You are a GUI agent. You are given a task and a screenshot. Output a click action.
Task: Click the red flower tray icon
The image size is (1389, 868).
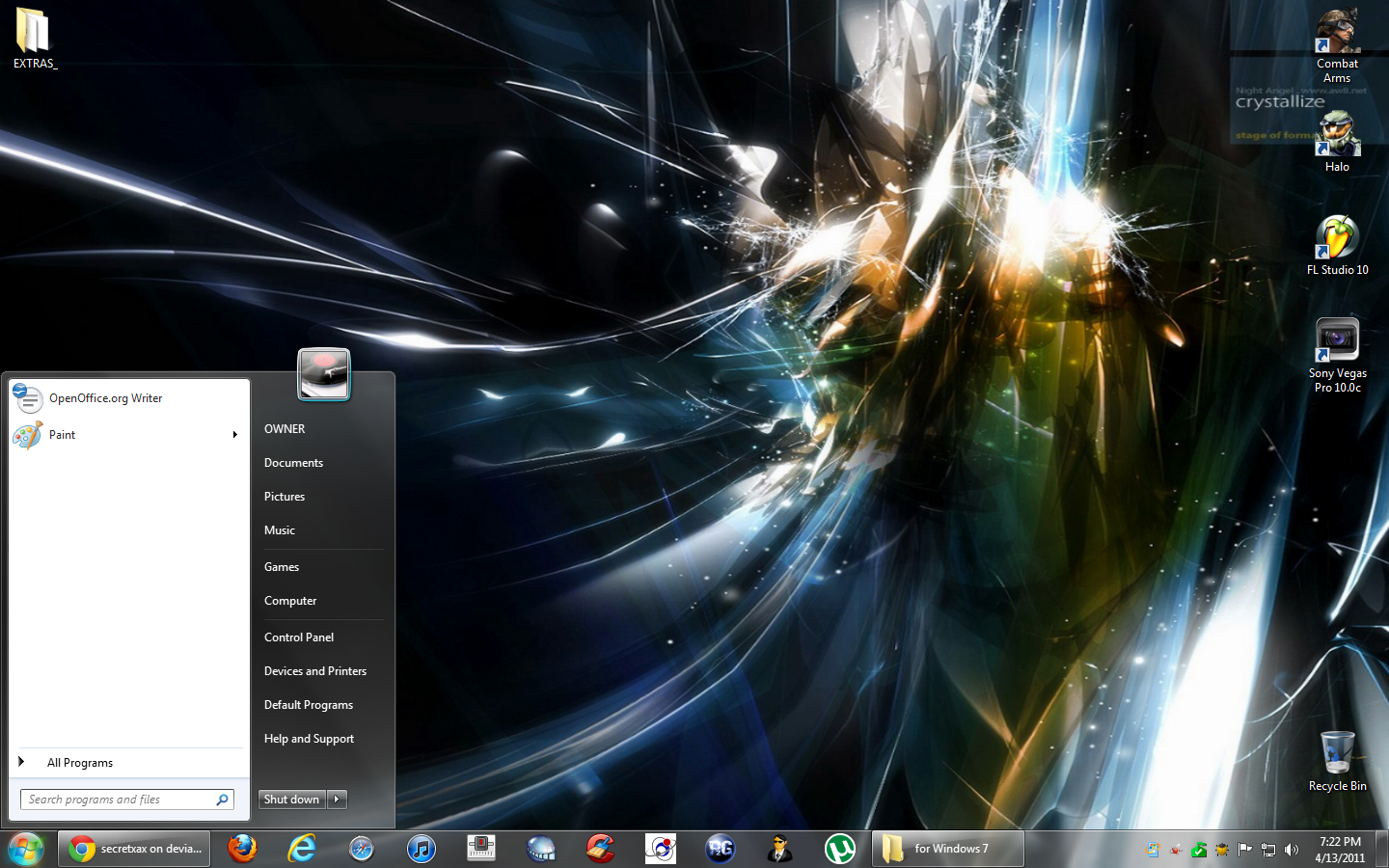1176,850
